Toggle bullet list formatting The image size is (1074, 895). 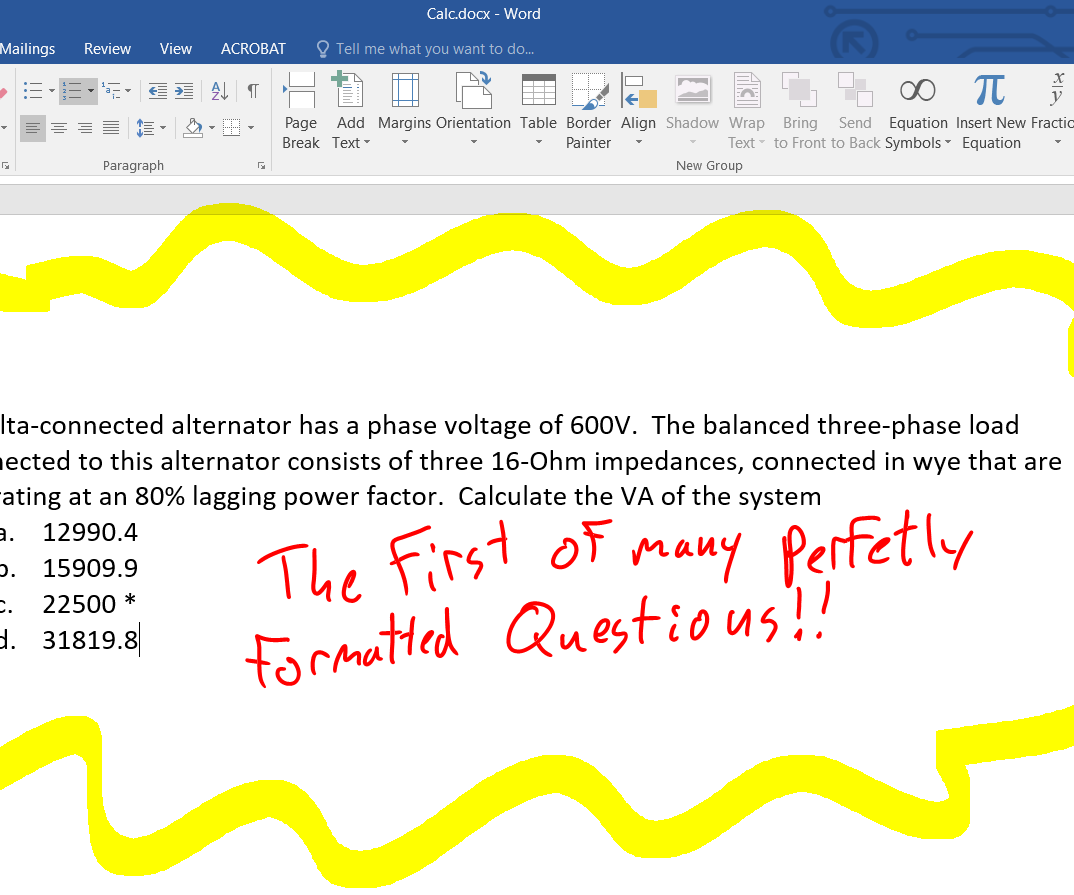33,91
